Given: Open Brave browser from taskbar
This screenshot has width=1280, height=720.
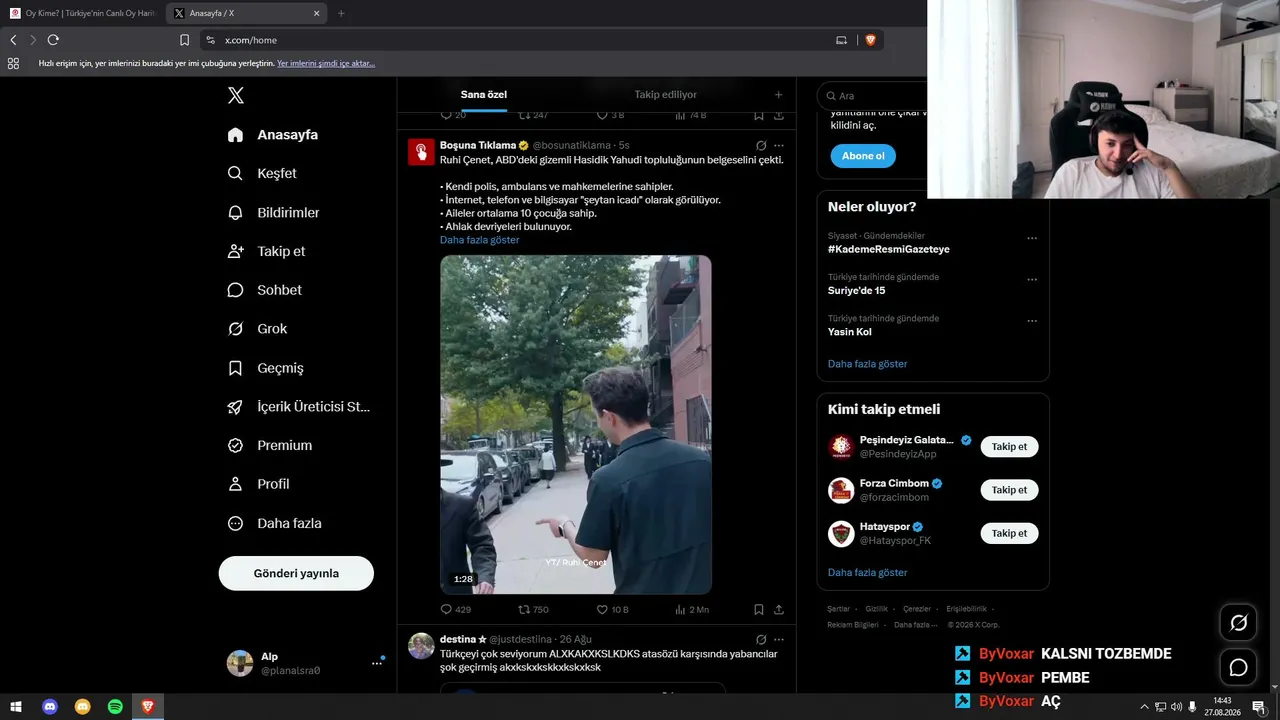Looking at the screenshot, I should (x=148, y=707).
